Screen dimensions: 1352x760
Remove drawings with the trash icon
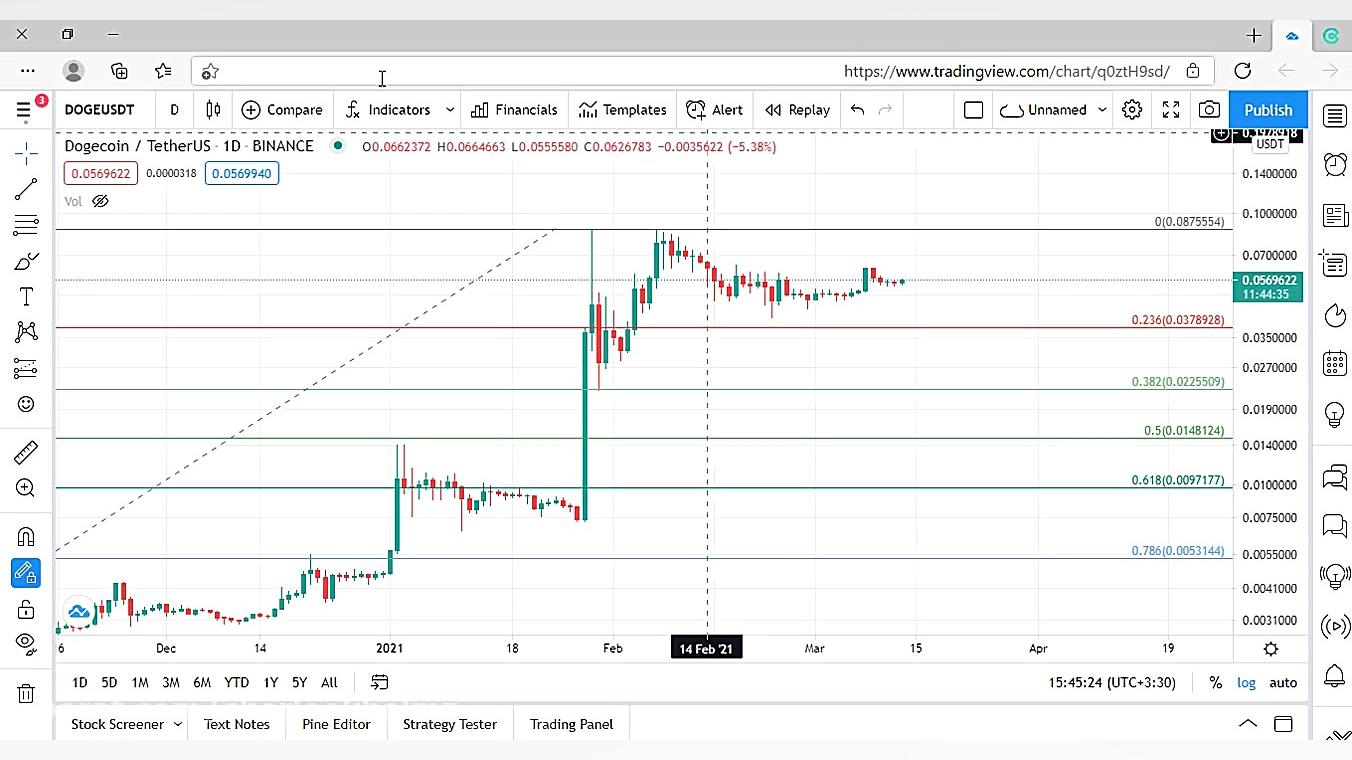26,693
